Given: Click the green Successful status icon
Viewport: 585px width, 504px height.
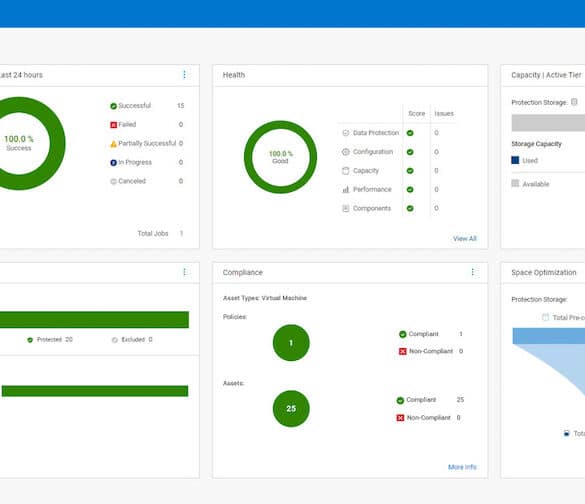Looking at the screenshot, I should pyautogui.click(x=113, y=106).
